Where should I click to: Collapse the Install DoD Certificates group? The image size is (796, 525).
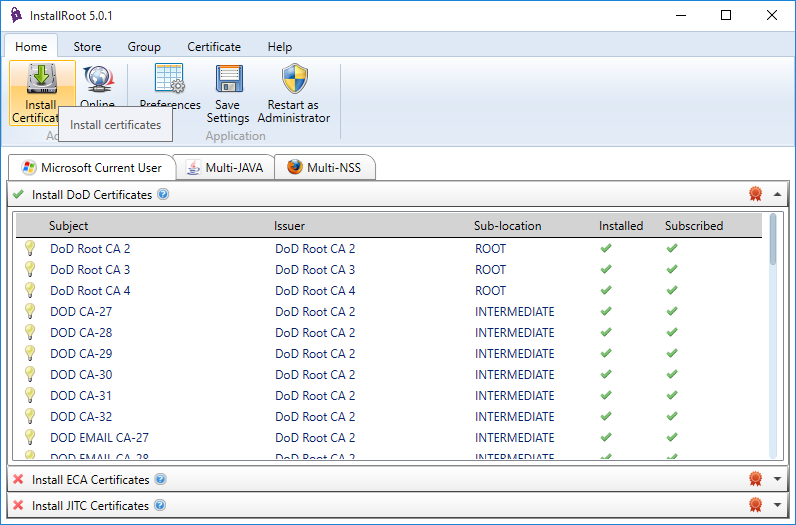click(777, 194)
